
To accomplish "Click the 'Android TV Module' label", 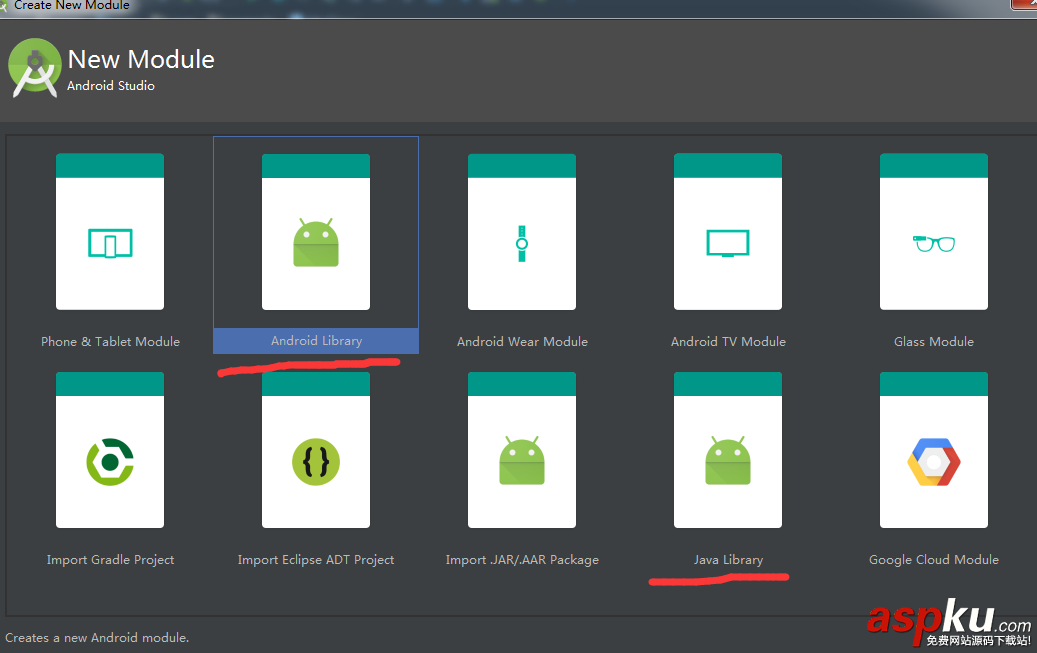I will [728, 341].
